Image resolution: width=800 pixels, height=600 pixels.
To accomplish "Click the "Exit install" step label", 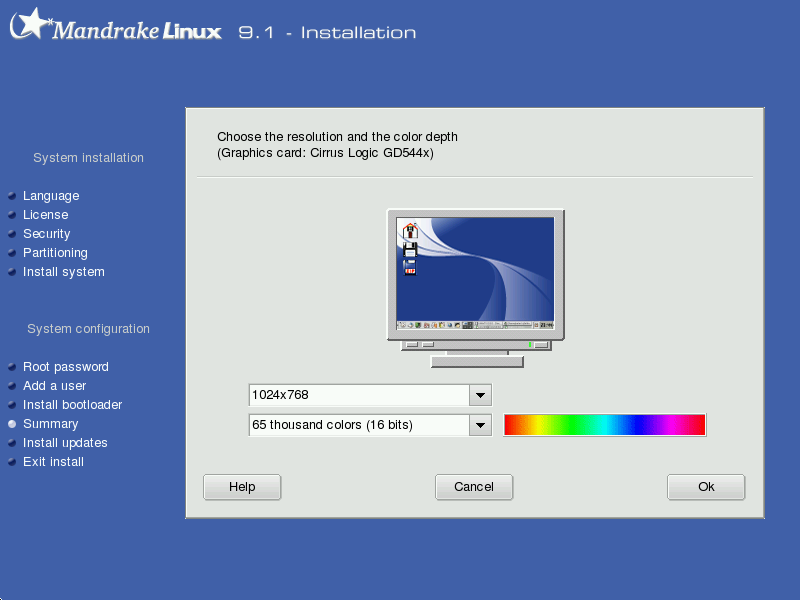I will 54,462.
